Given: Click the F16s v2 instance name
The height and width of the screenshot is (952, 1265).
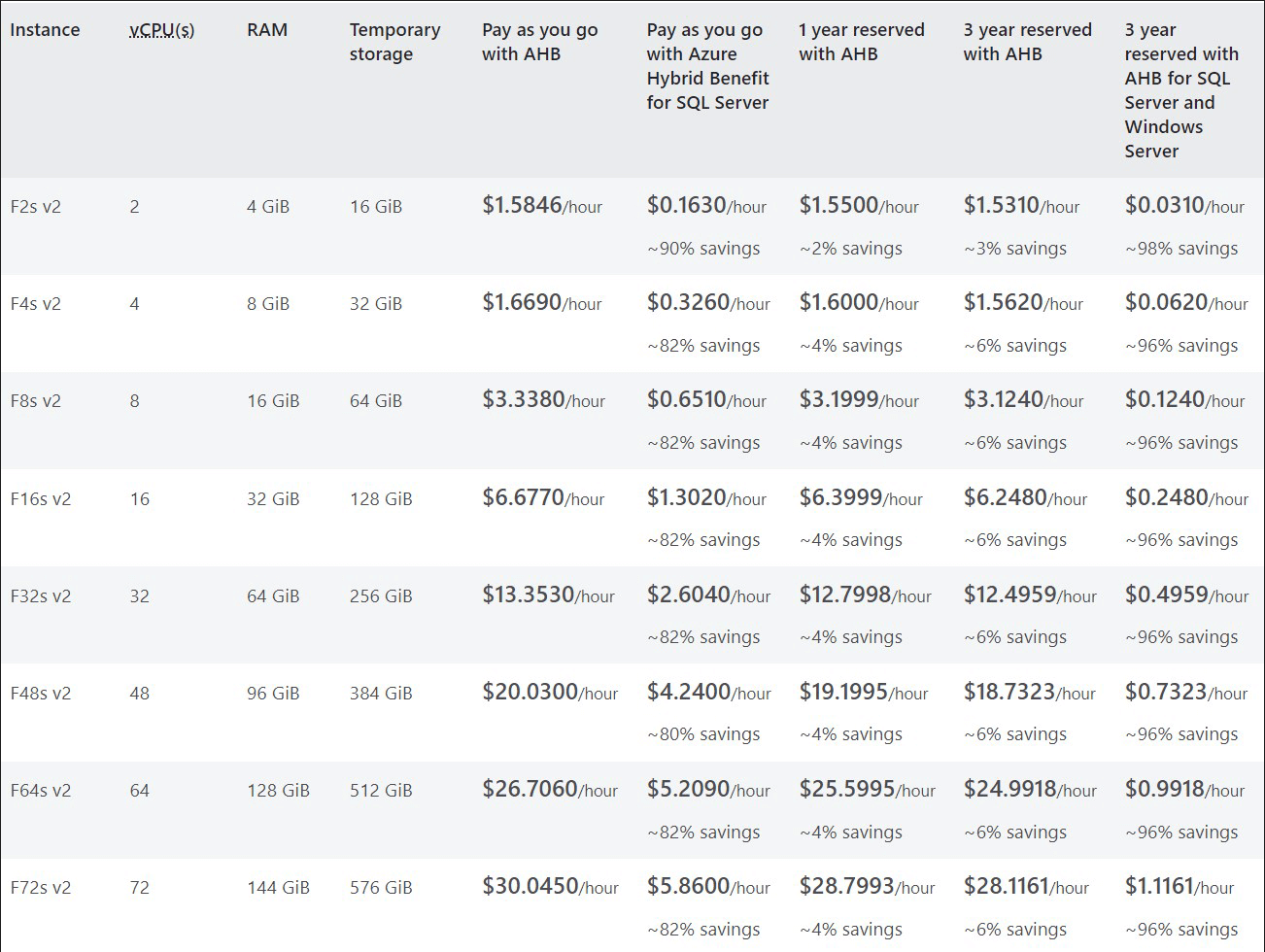Looking at the screenshot, I should (x=41, y=499).
